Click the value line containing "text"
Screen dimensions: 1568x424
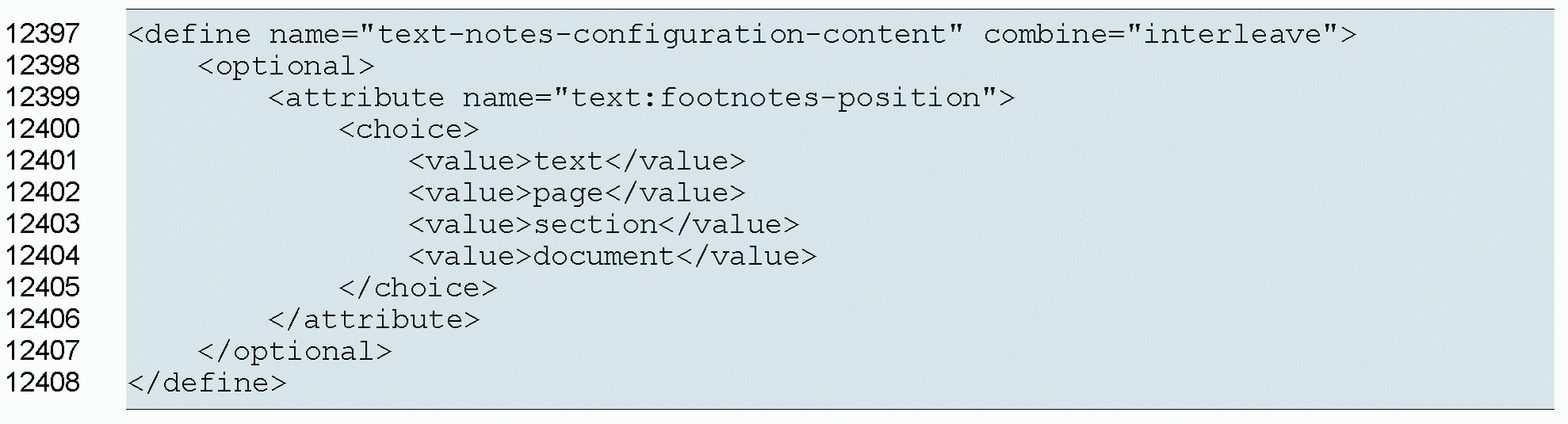pos(577,161)
